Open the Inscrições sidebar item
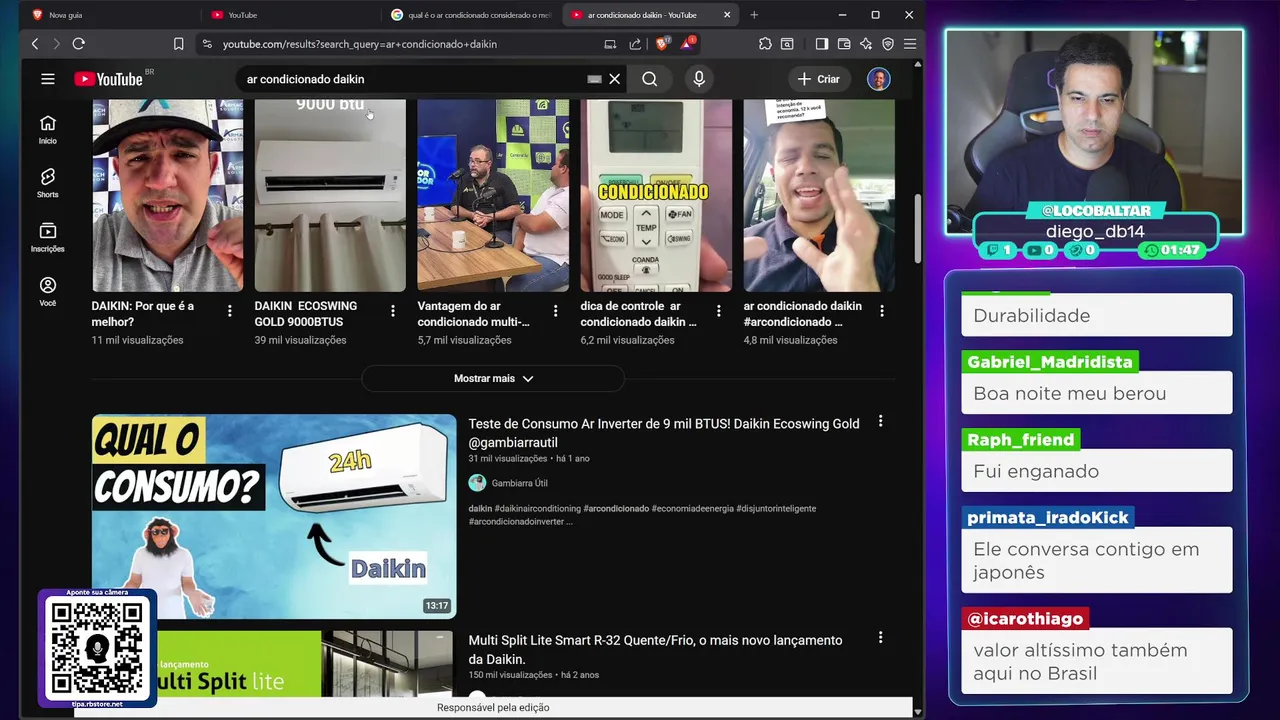This screenshot has height=720, width=1280. (47, 238)
